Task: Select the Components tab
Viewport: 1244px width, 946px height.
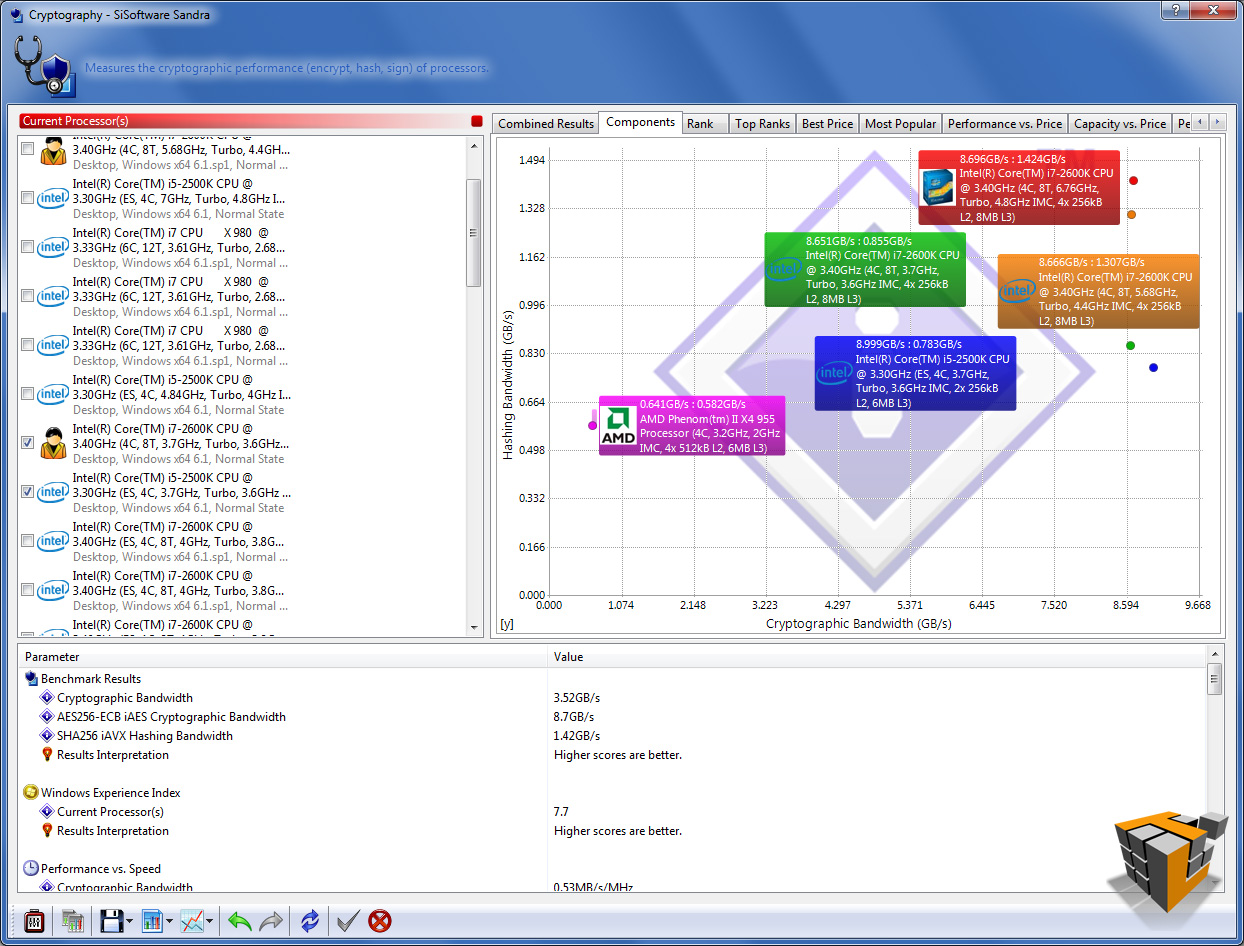Action: [641, 122]
